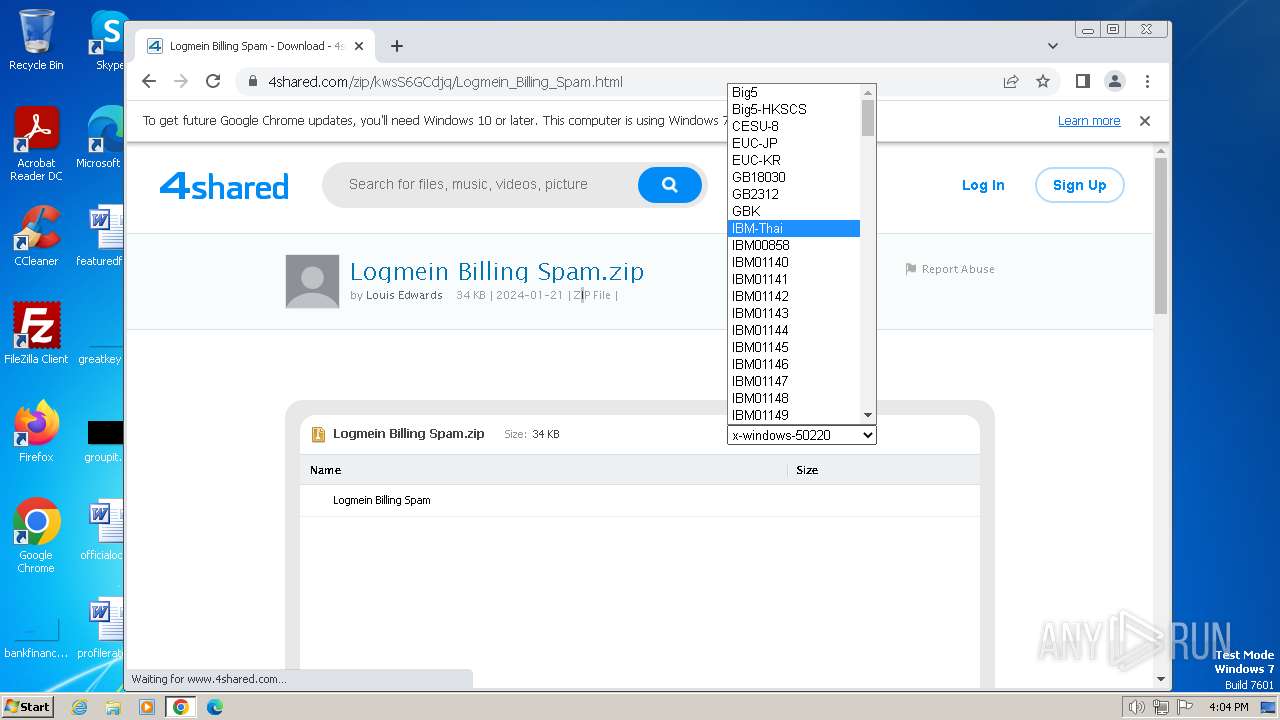Image resolution: width=1280 pixels, height=720 pixels.
Task: Pick IBM01146 encoding
Action: coord(794,364)
